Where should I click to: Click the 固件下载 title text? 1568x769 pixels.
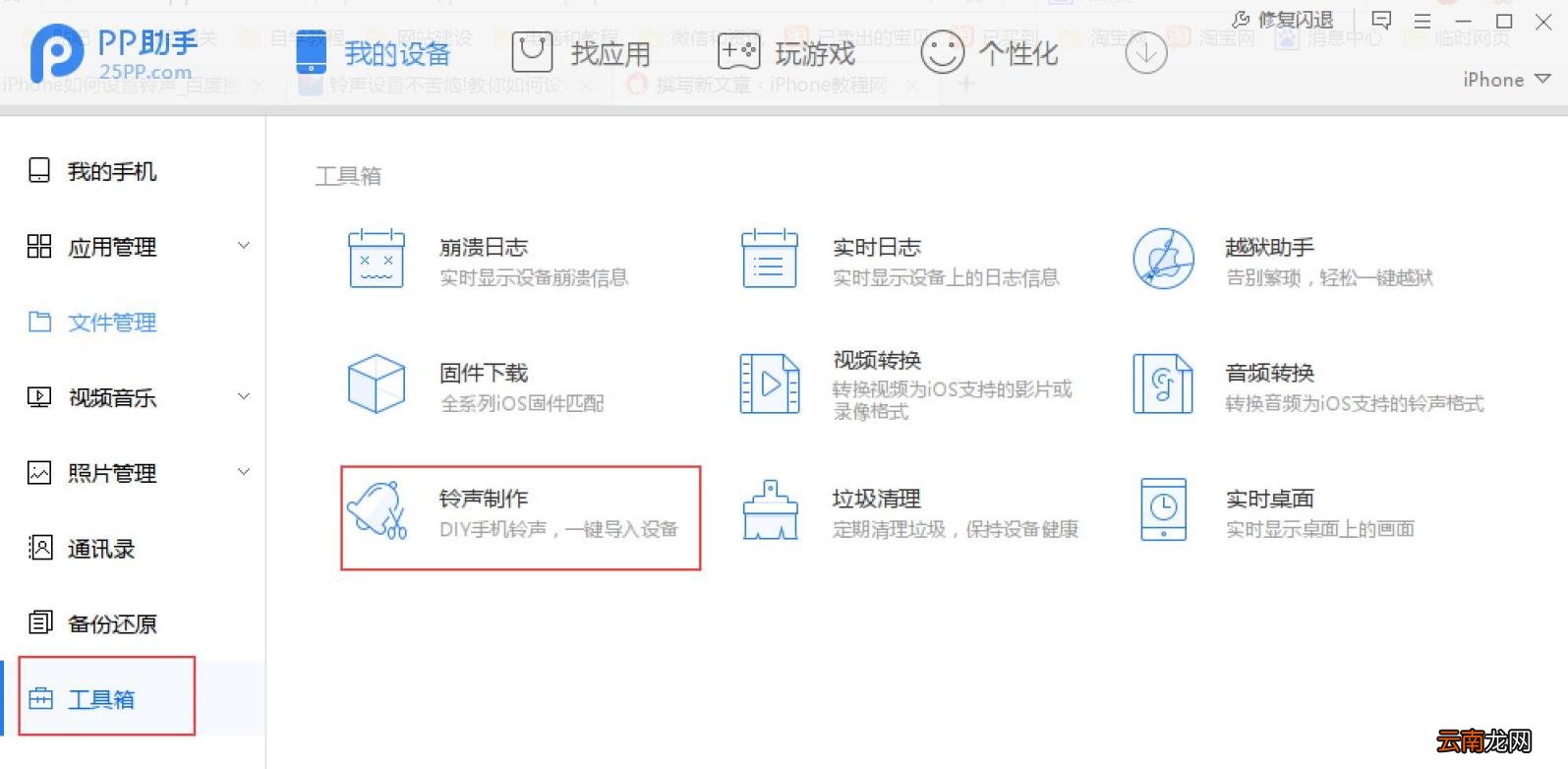484,373
